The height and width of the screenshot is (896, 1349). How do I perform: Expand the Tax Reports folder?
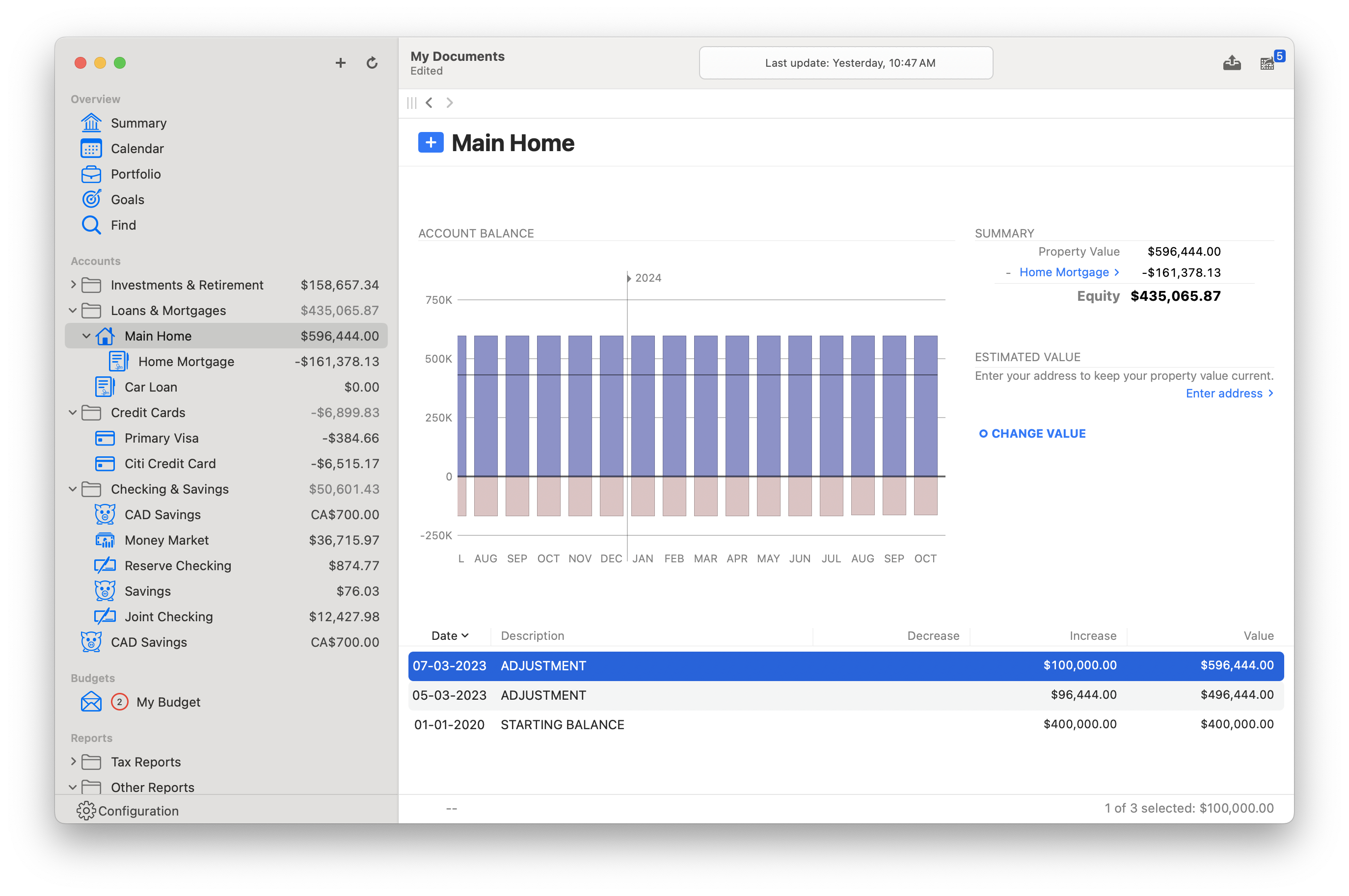tap(73, 761)
